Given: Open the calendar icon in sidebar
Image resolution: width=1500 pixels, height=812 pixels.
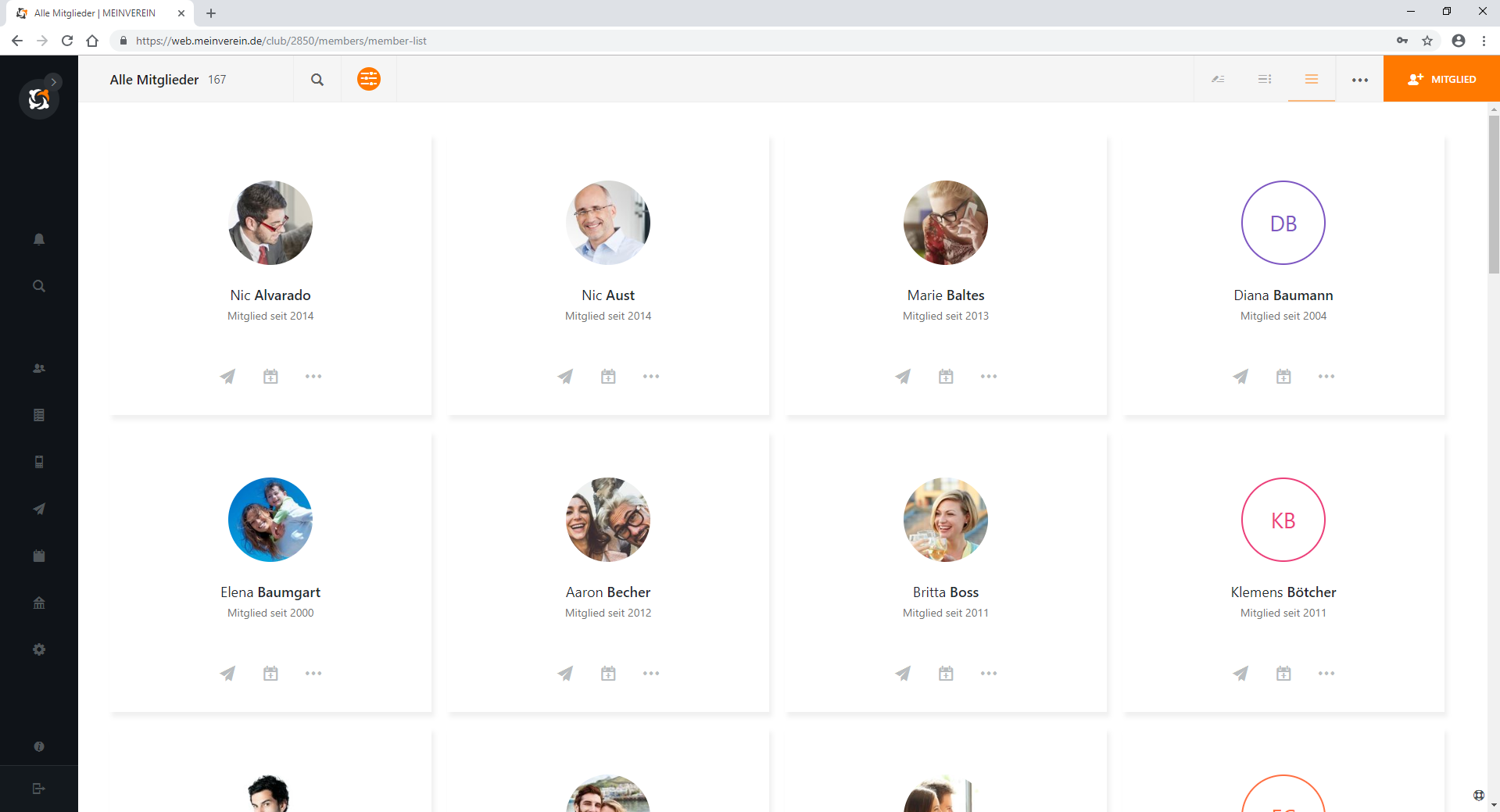Looking at the screenshot, I should coord(39,556).
